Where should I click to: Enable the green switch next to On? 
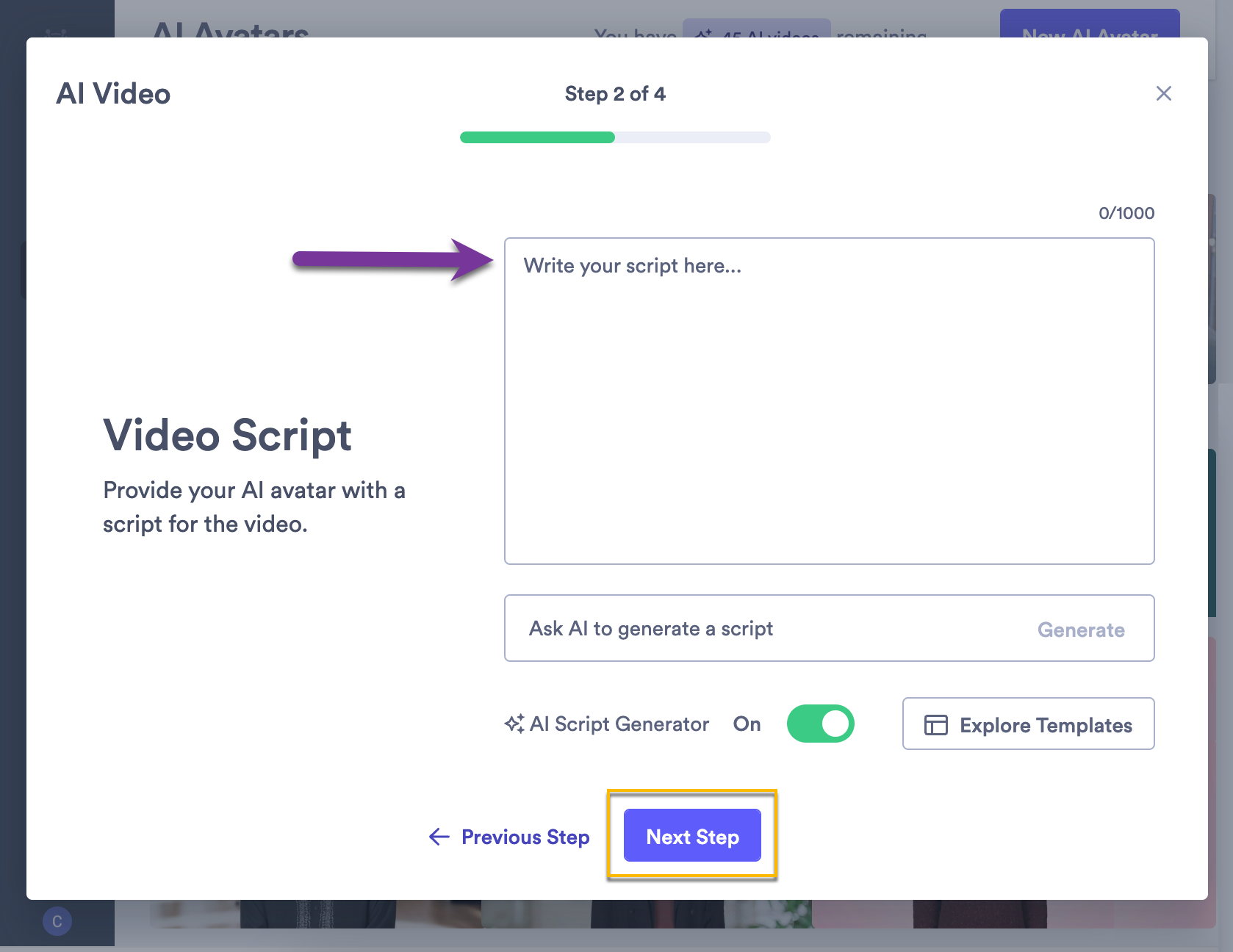click(820, 724)
